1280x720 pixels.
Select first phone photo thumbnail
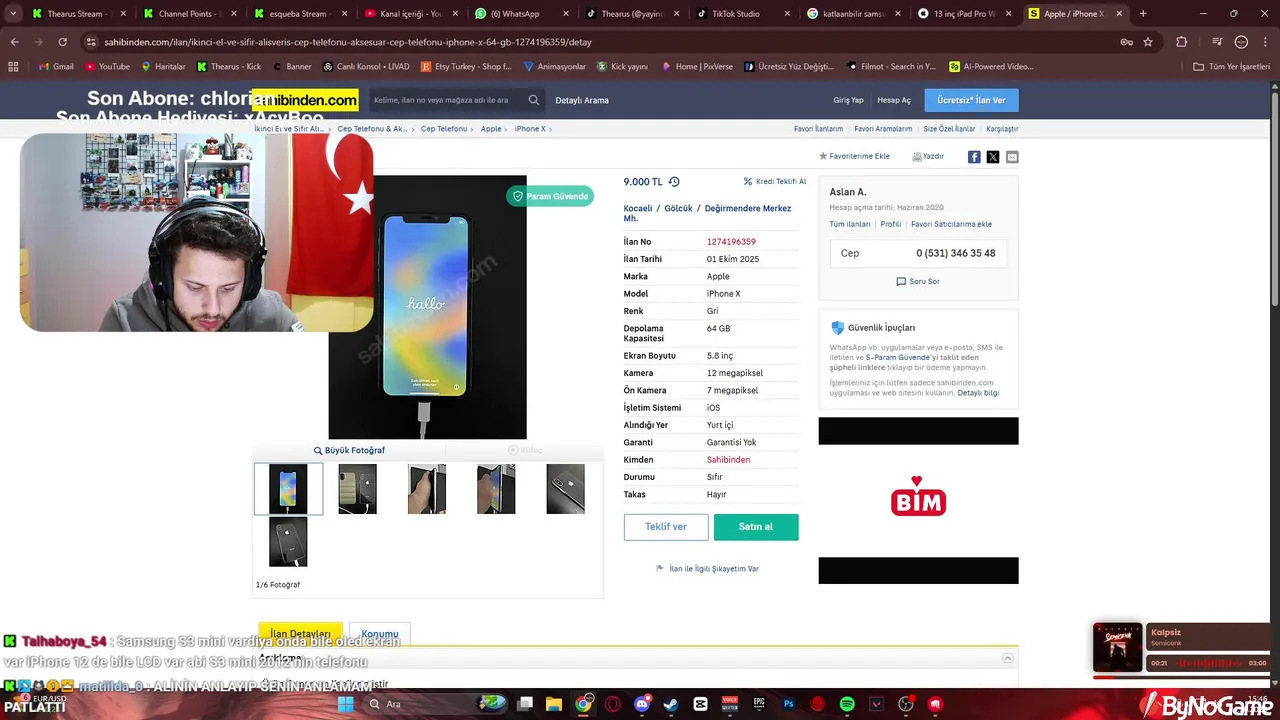(288, 489)
